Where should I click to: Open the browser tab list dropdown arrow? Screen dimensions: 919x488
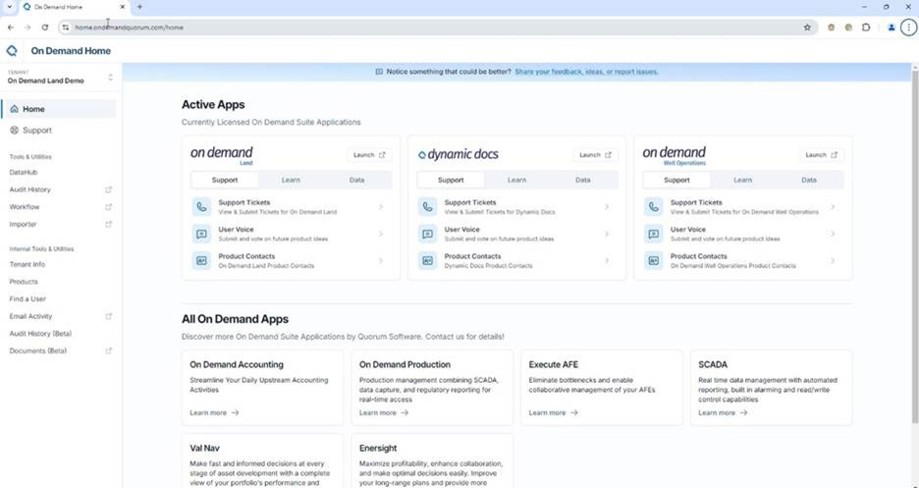tap(9, 7)
